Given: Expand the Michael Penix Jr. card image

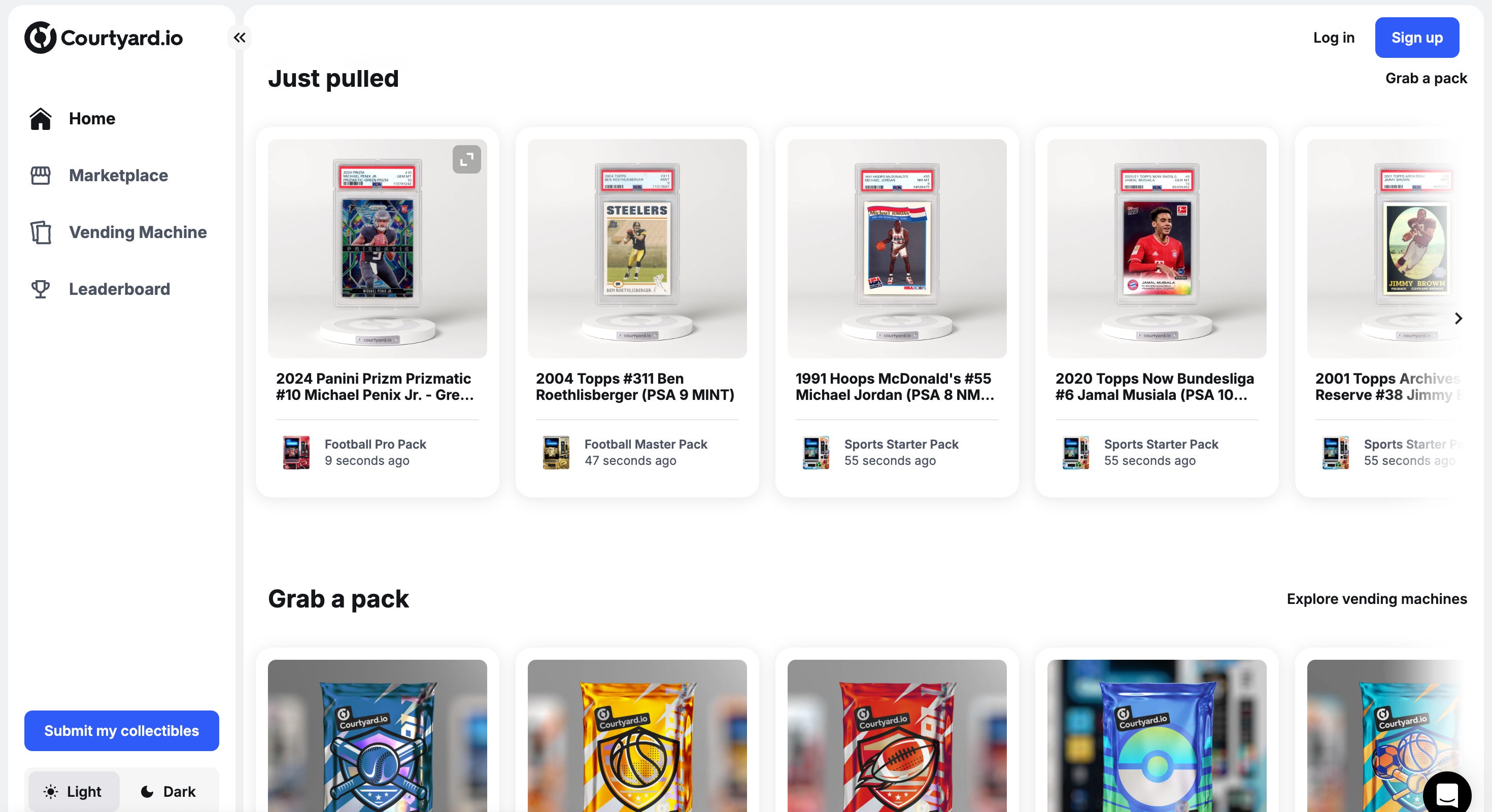Looking at the screenshot, I should coord(467,159).
